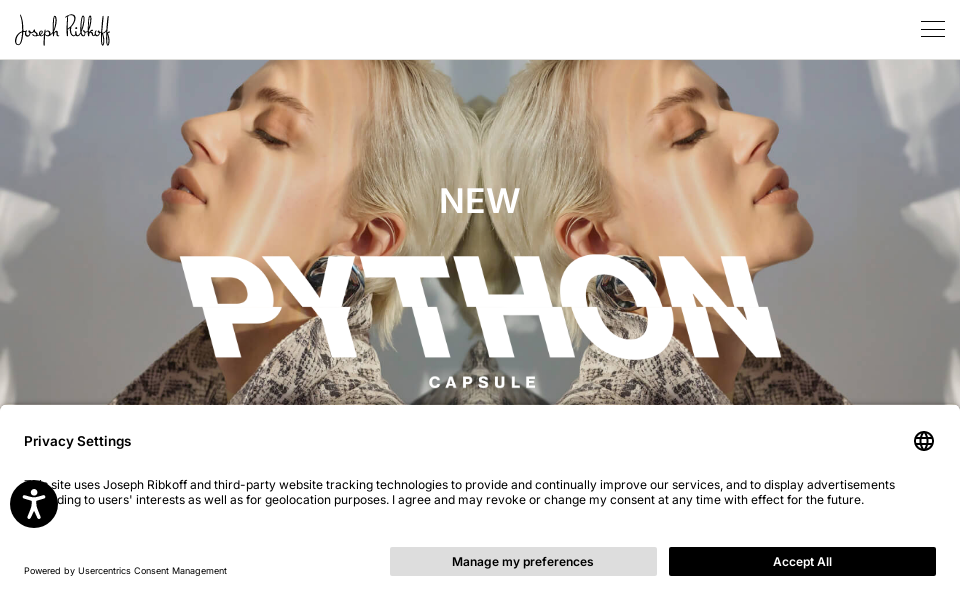Click the Joseph Ribkoff logo
960x600 pixels.
pos(62,30)
